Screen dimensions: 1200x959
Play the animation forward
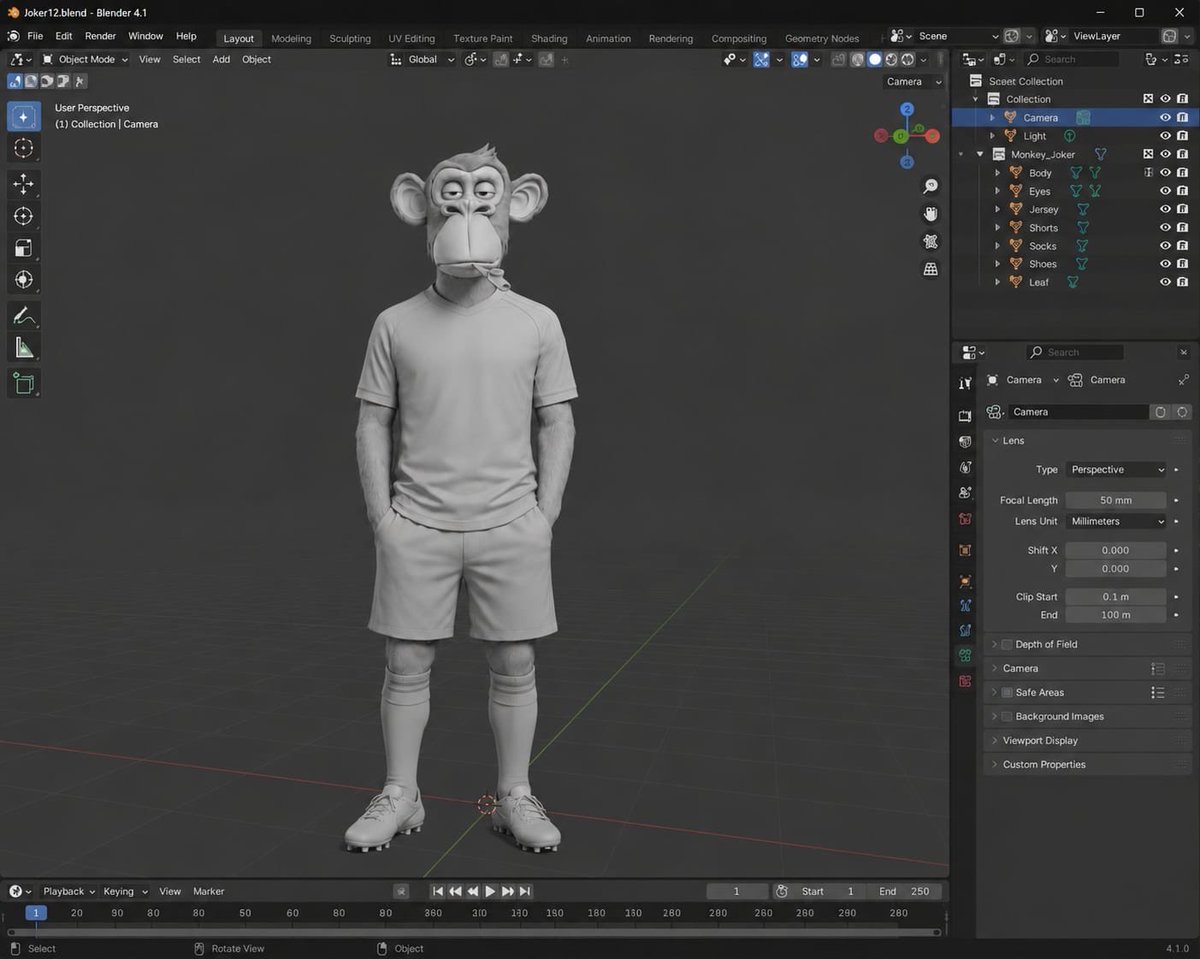[x=490, y=891]
